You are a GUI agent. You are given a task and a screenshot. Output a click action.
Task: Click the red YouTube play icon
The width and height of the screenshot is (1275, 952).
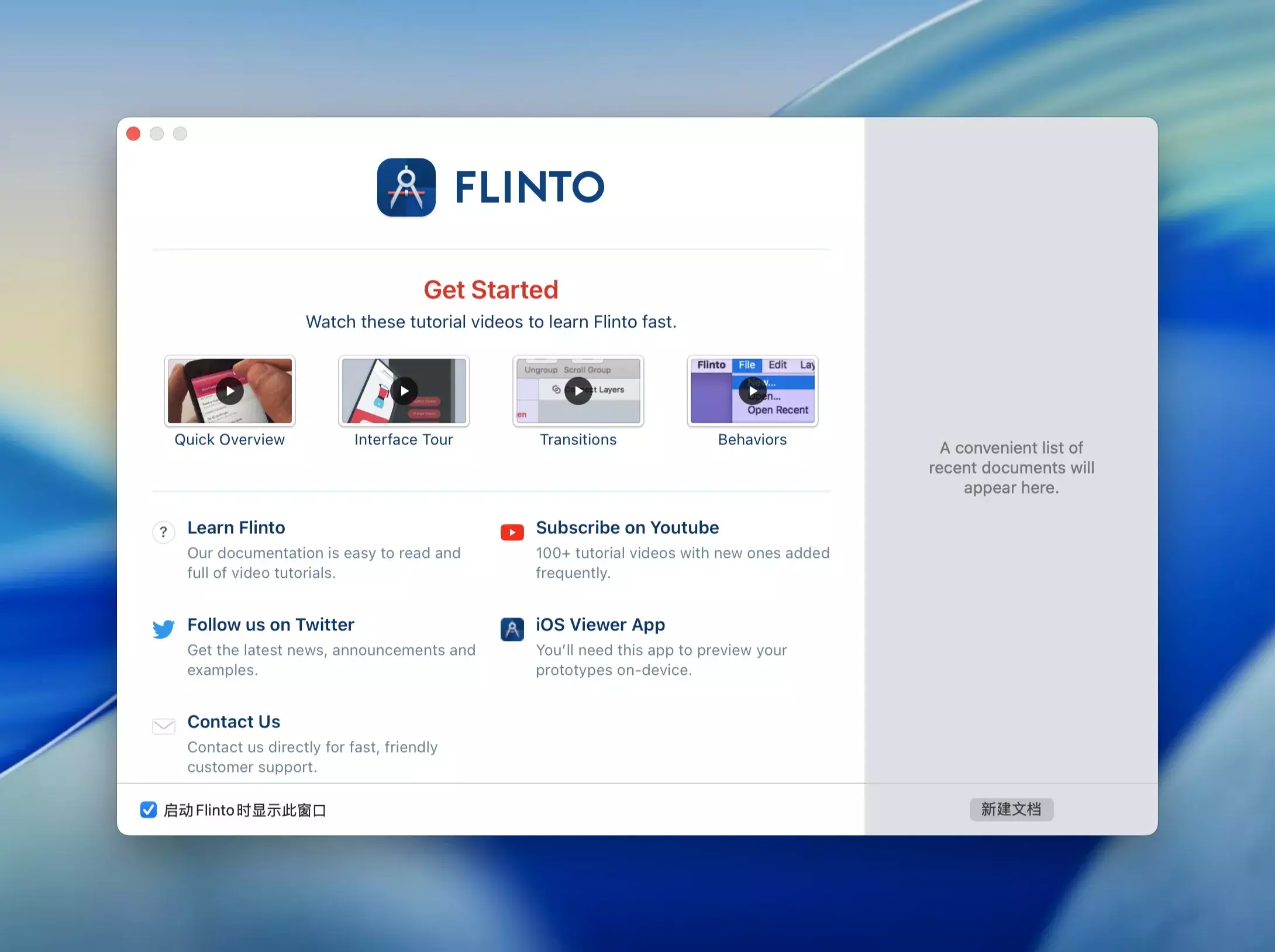512,532
